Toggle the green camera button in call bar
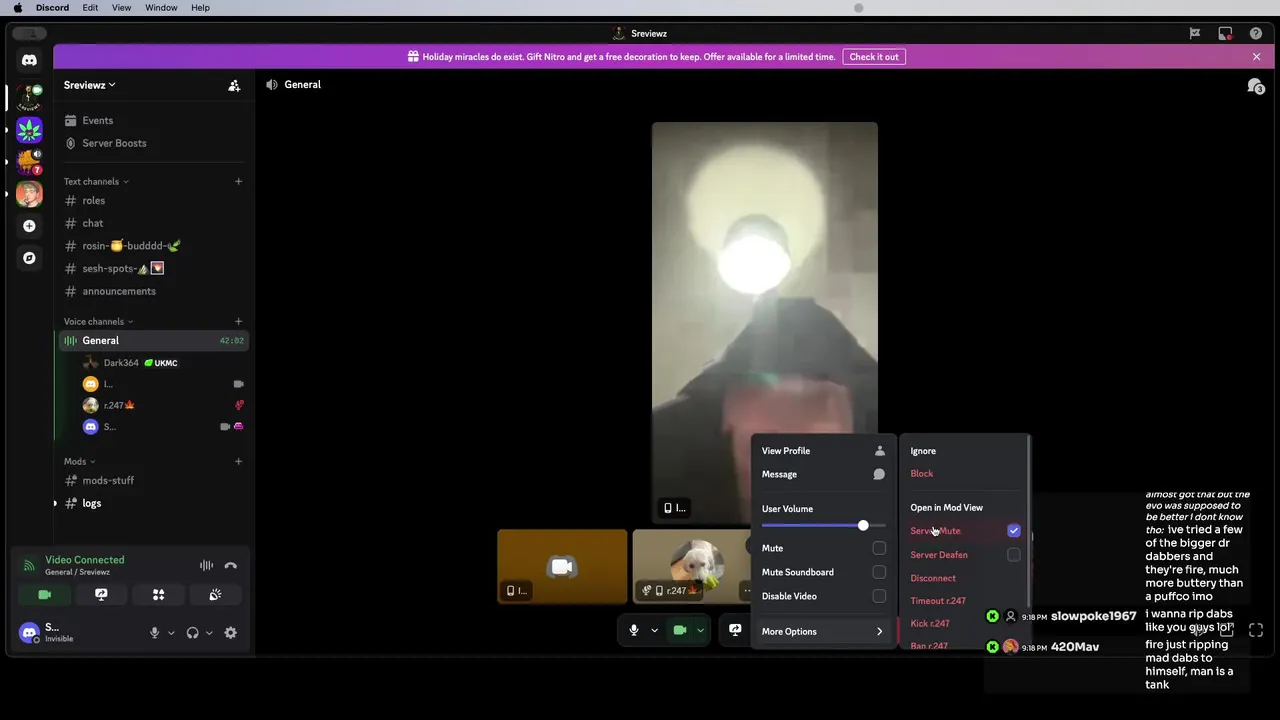The width and height of the screenshot is (1280, 720). click(x=680, y=630)
